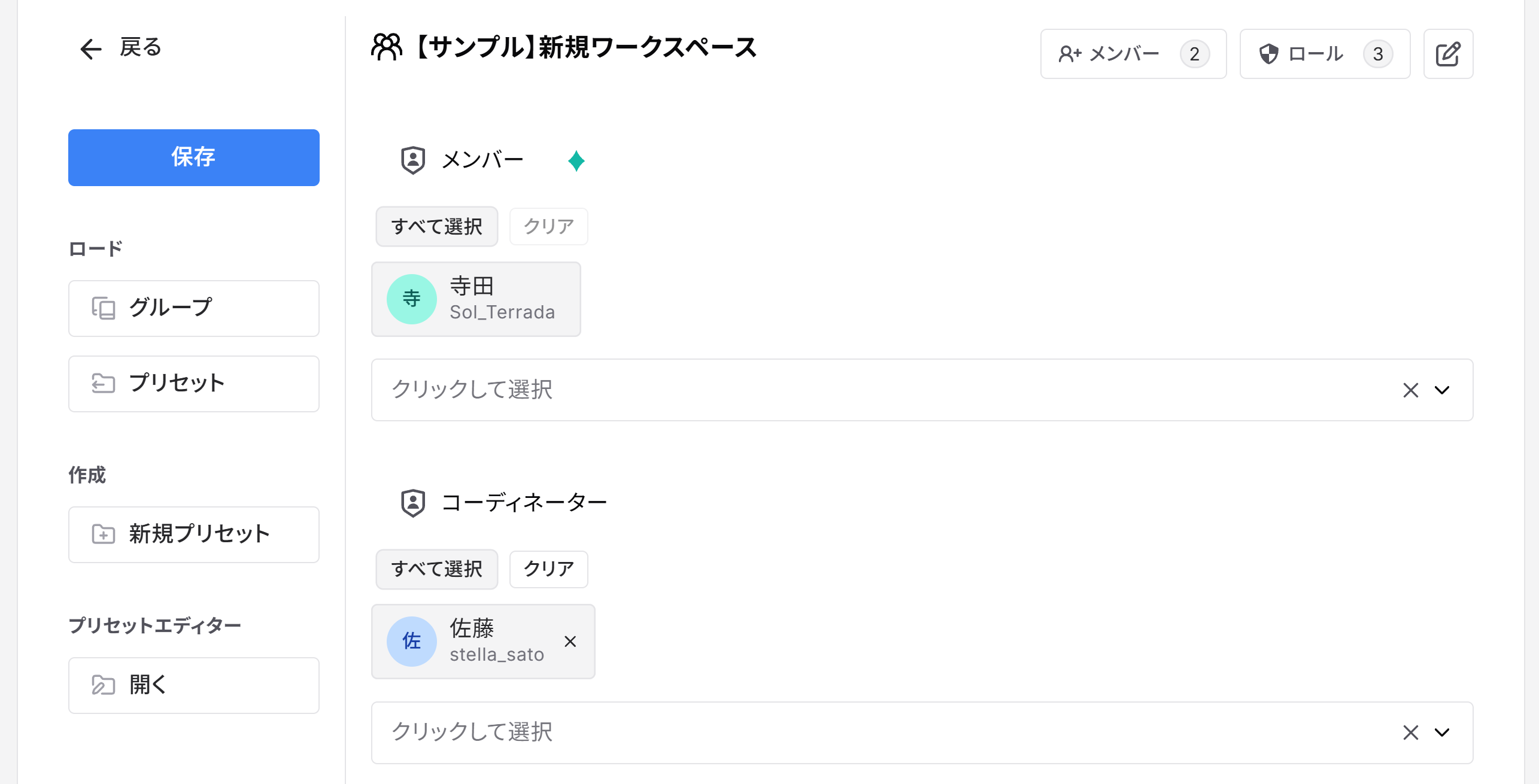The width and height of the screenshot is (1539, 784).
Task: Load a グループ from the sidebar
Action: point(193,308)
